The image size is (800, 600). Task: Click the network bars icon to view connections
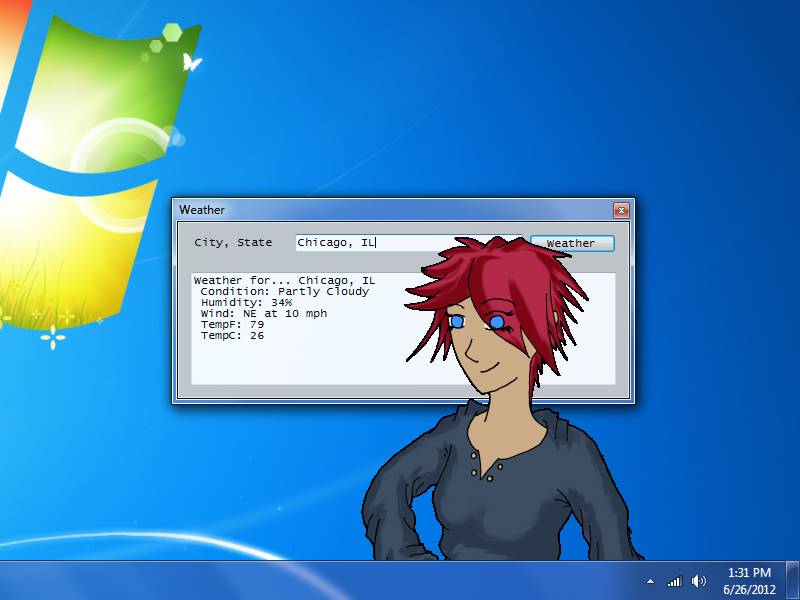[673, 581]
